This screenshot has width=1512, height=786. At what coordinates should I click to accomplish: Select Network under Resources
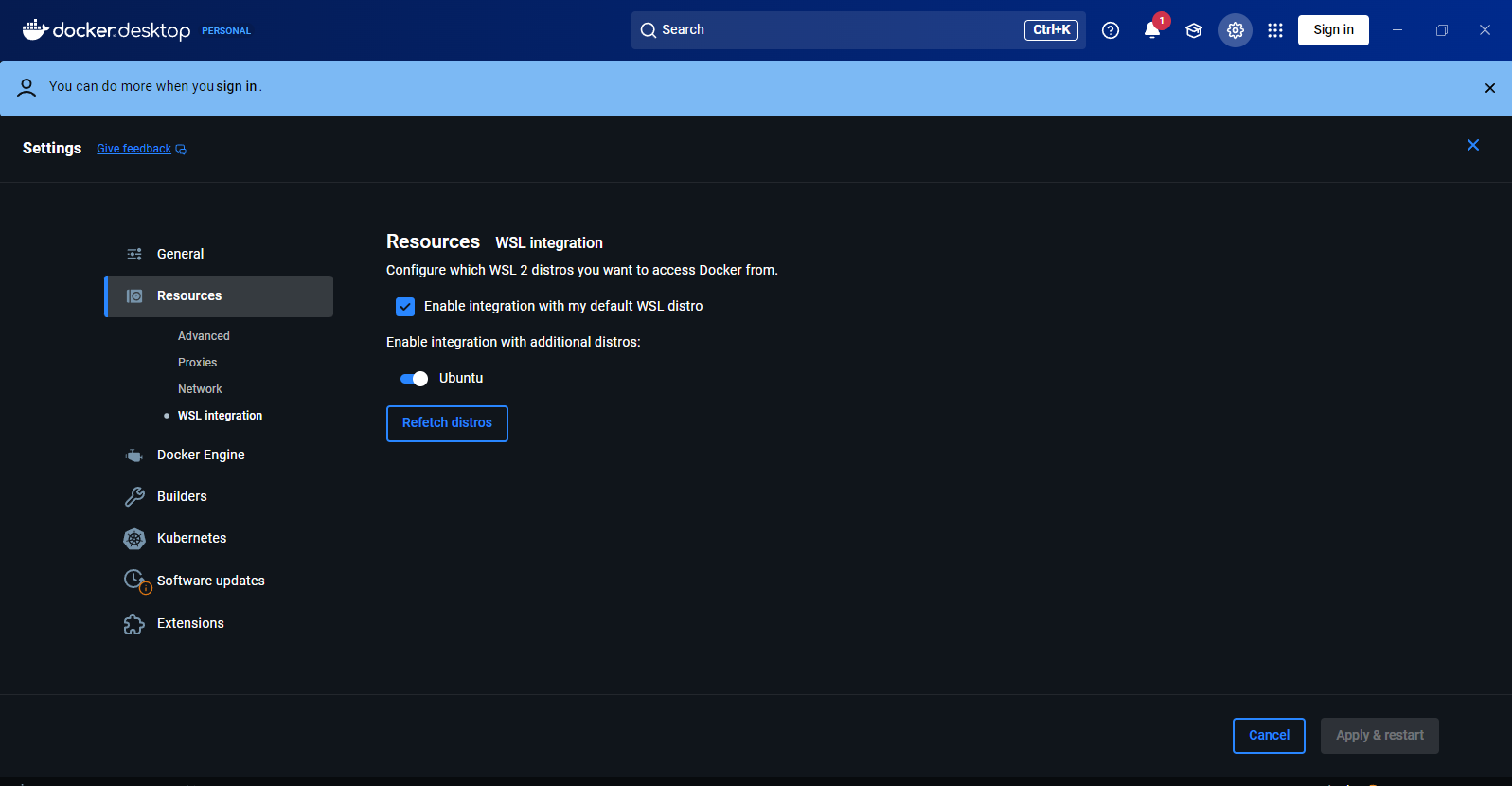point(200,389)
